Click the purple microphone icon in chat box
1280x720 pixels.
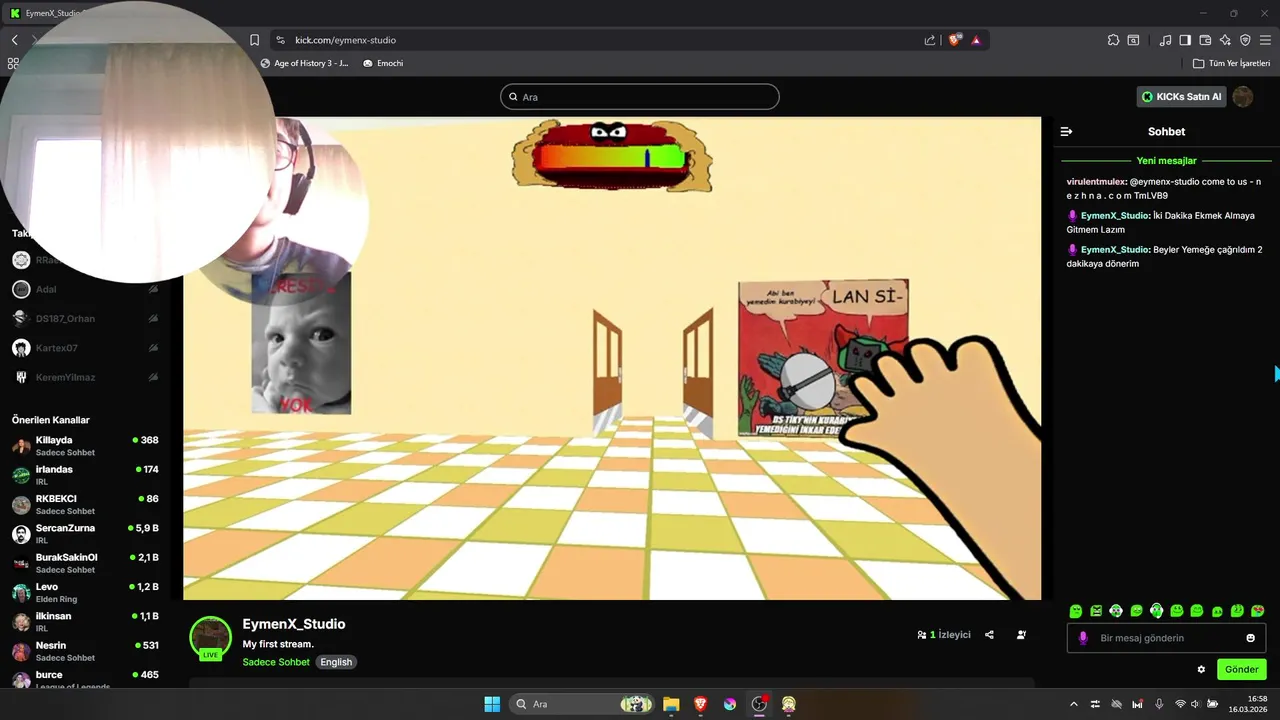point(1083,638)
